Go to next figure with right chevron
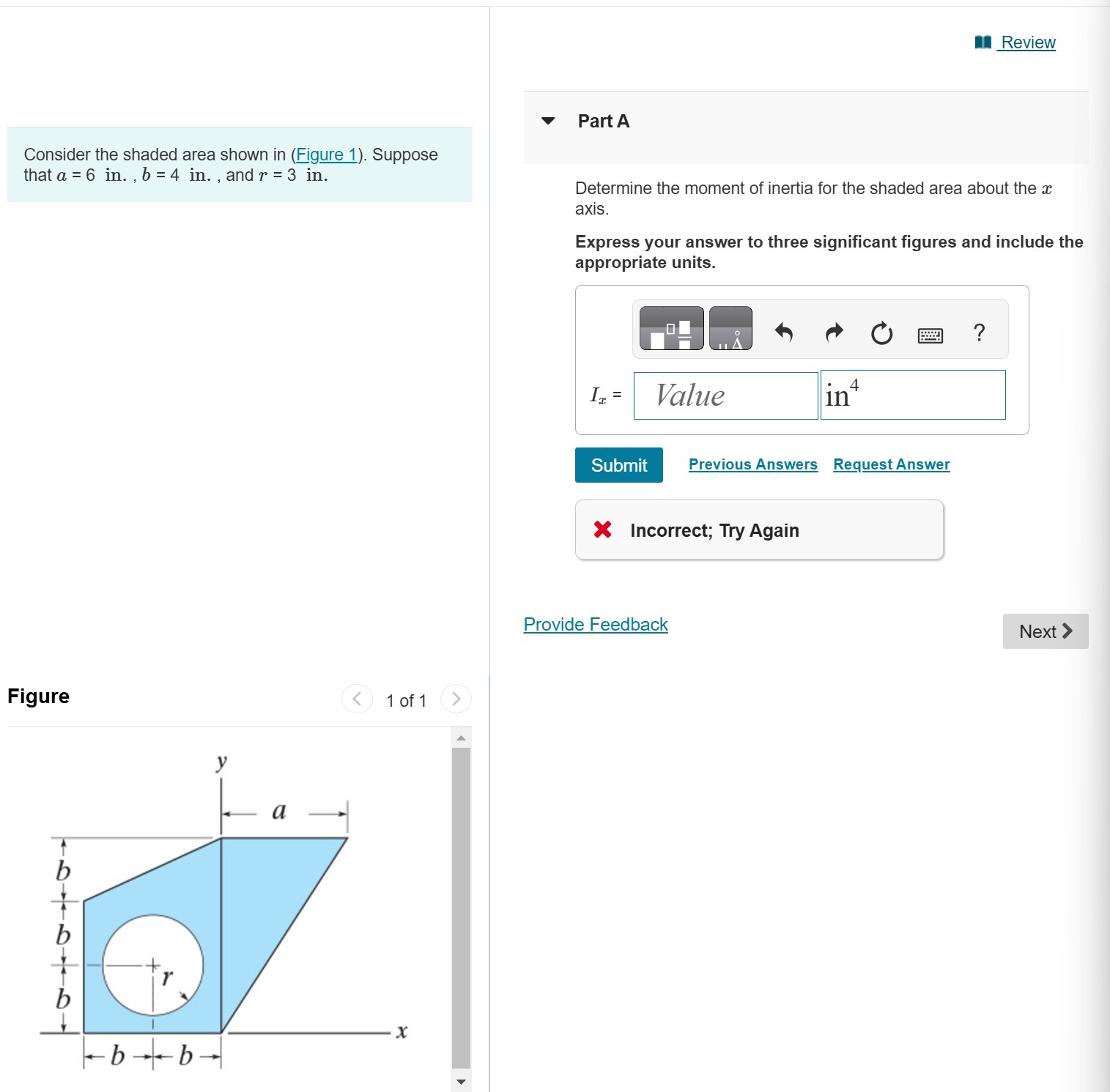Image resolution: width=1110 pixels, height=1092 pixels. 456,699
